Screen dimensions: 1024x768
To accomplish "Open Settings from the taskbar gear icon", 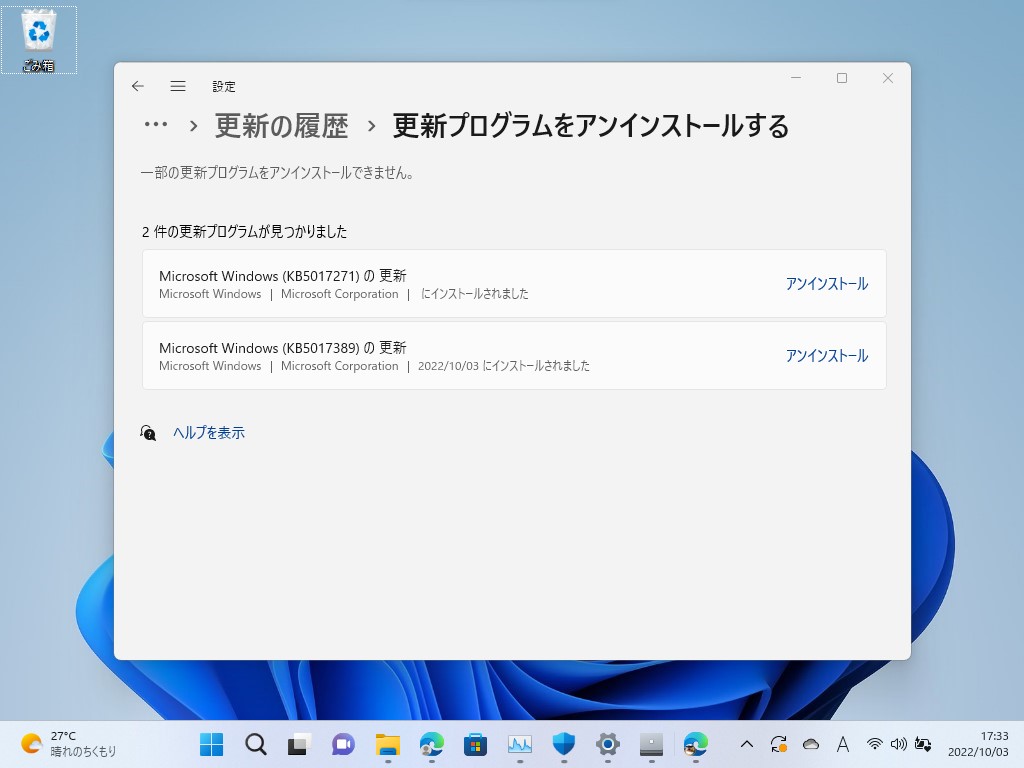I will pyautogui.click(x=607, y=744).
